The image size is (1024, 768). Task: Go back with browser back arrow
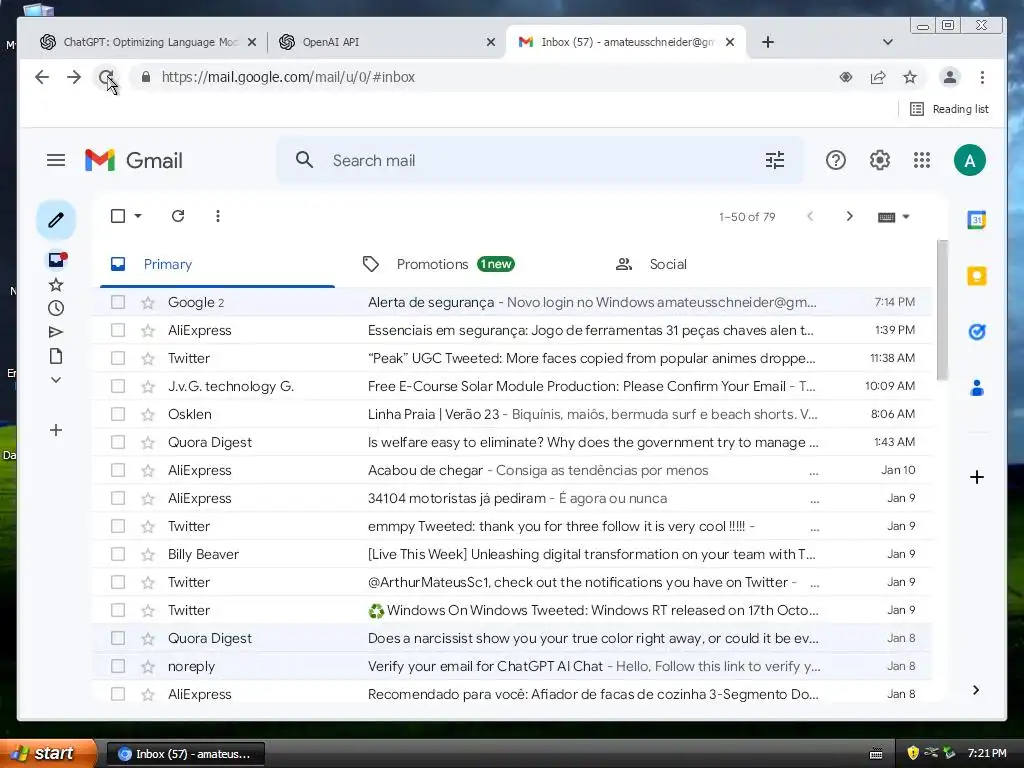click(x=42, y=77)
